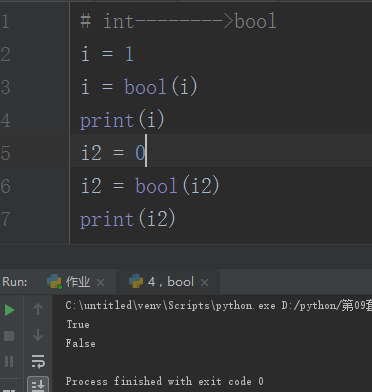372x392 pixels.
Task: Close the 作业 run tab
Action: pos(100,283)
